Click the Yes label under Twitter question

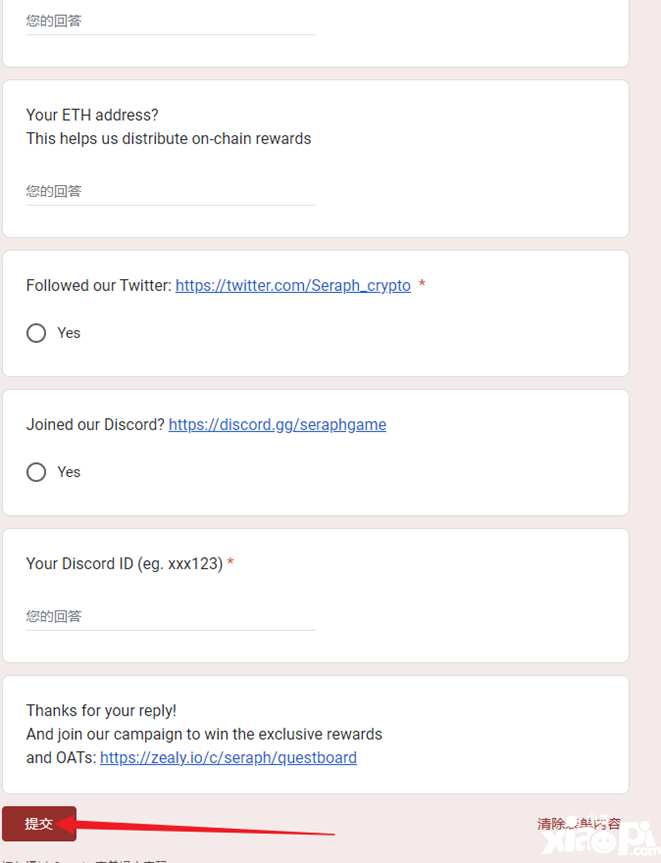(x=69, y=333)
